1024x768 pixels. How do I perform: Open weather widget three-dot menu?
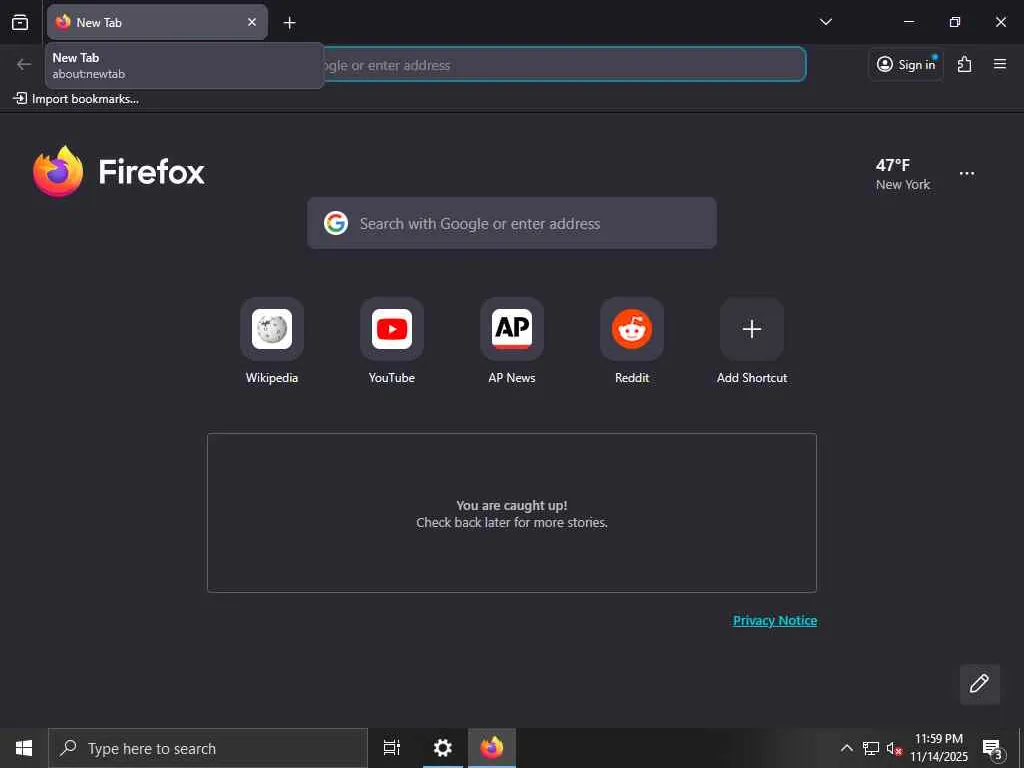(967, 174)
